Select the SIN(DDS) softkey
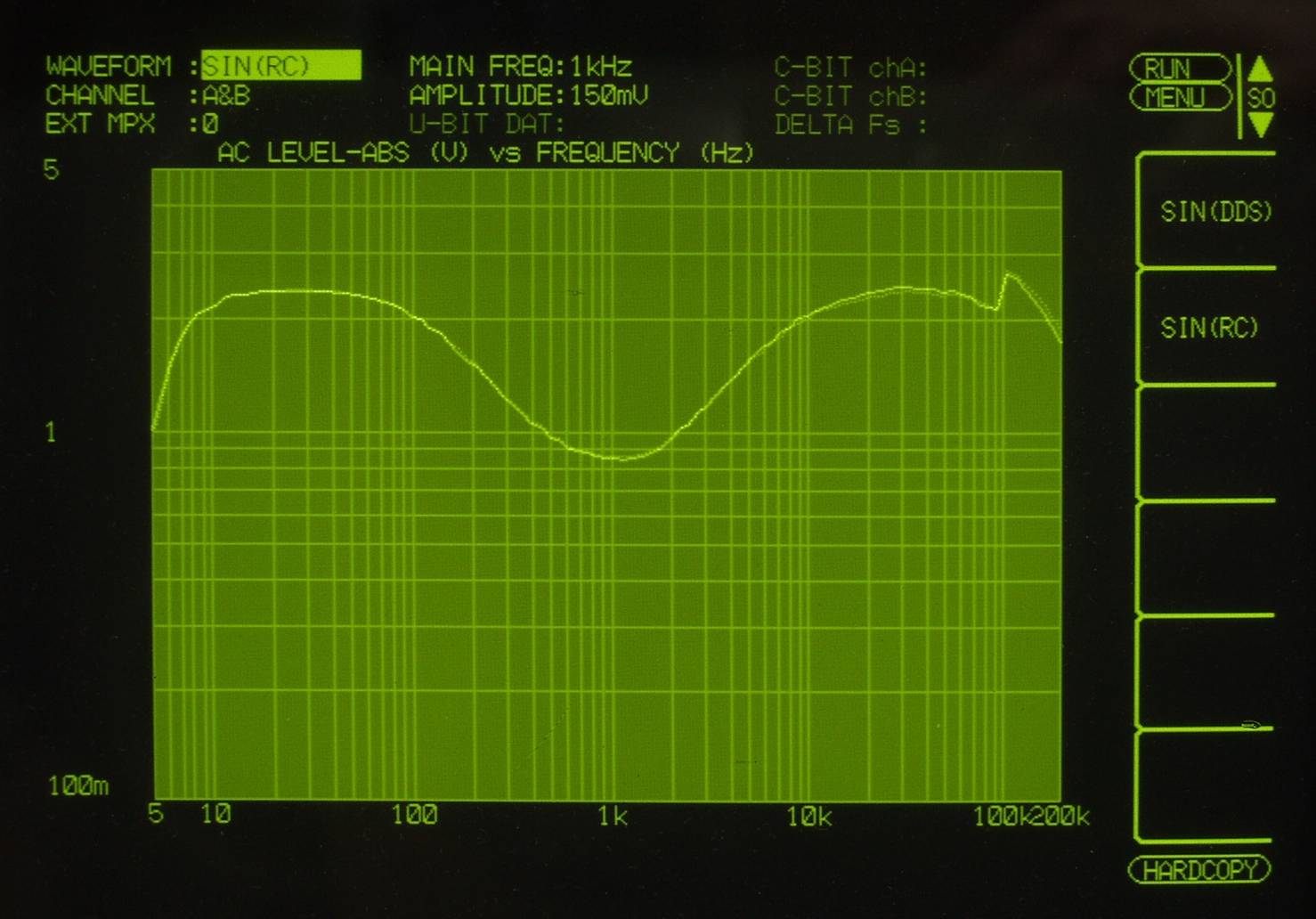1316x919 pixels. tap(1214, 212)
